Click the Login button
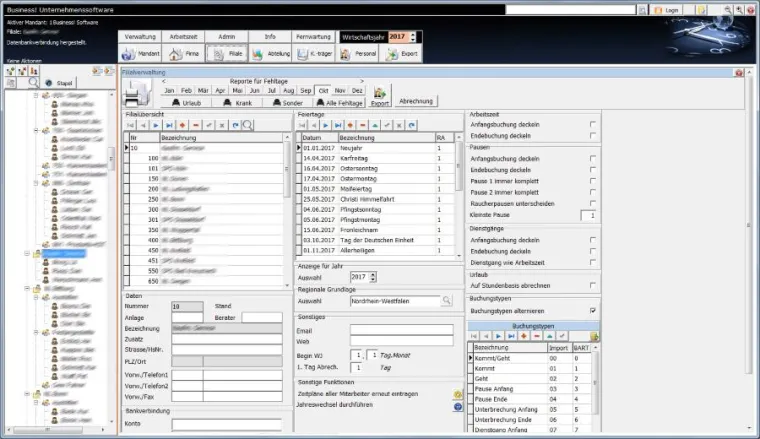Image resolution: width=760 pixels, height=439 pixels. (x=668, y=9)
